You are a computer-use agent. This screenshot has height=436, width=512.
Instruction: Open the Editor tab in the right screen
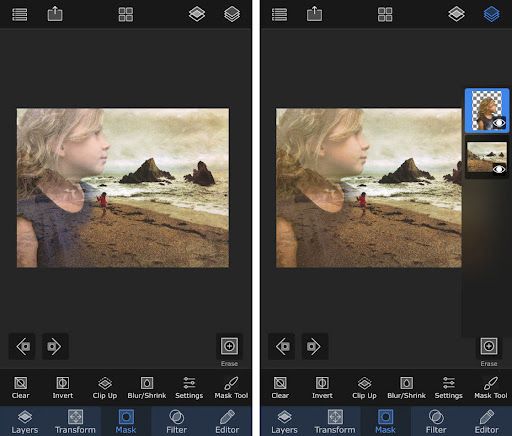486,421
